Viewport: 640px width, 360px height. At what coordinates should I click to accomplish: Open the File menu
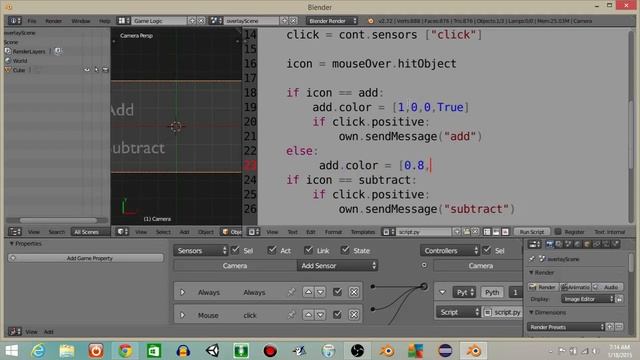point(32,21)
